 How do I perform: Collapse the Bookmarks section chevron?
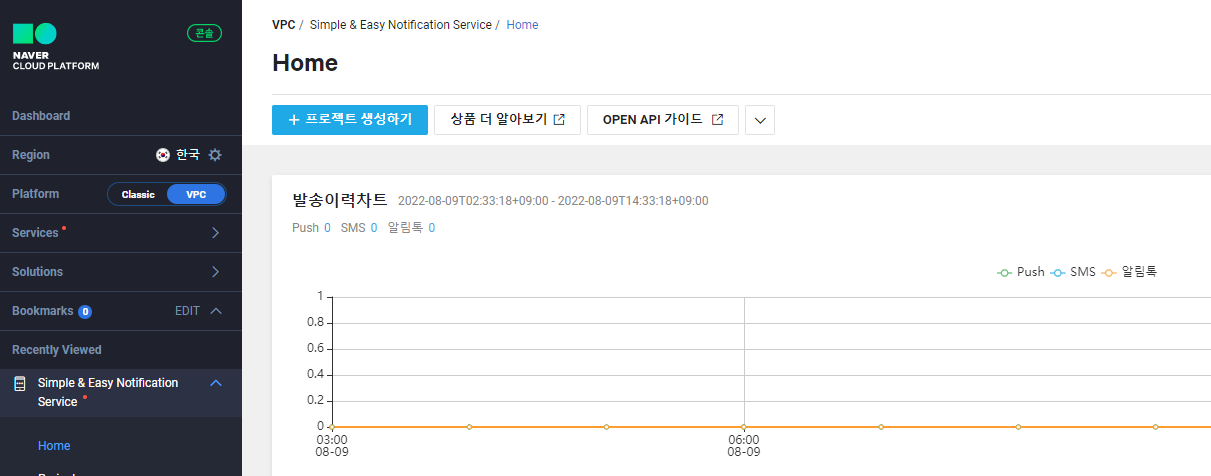pyautogui.click(x=216, y=311)
